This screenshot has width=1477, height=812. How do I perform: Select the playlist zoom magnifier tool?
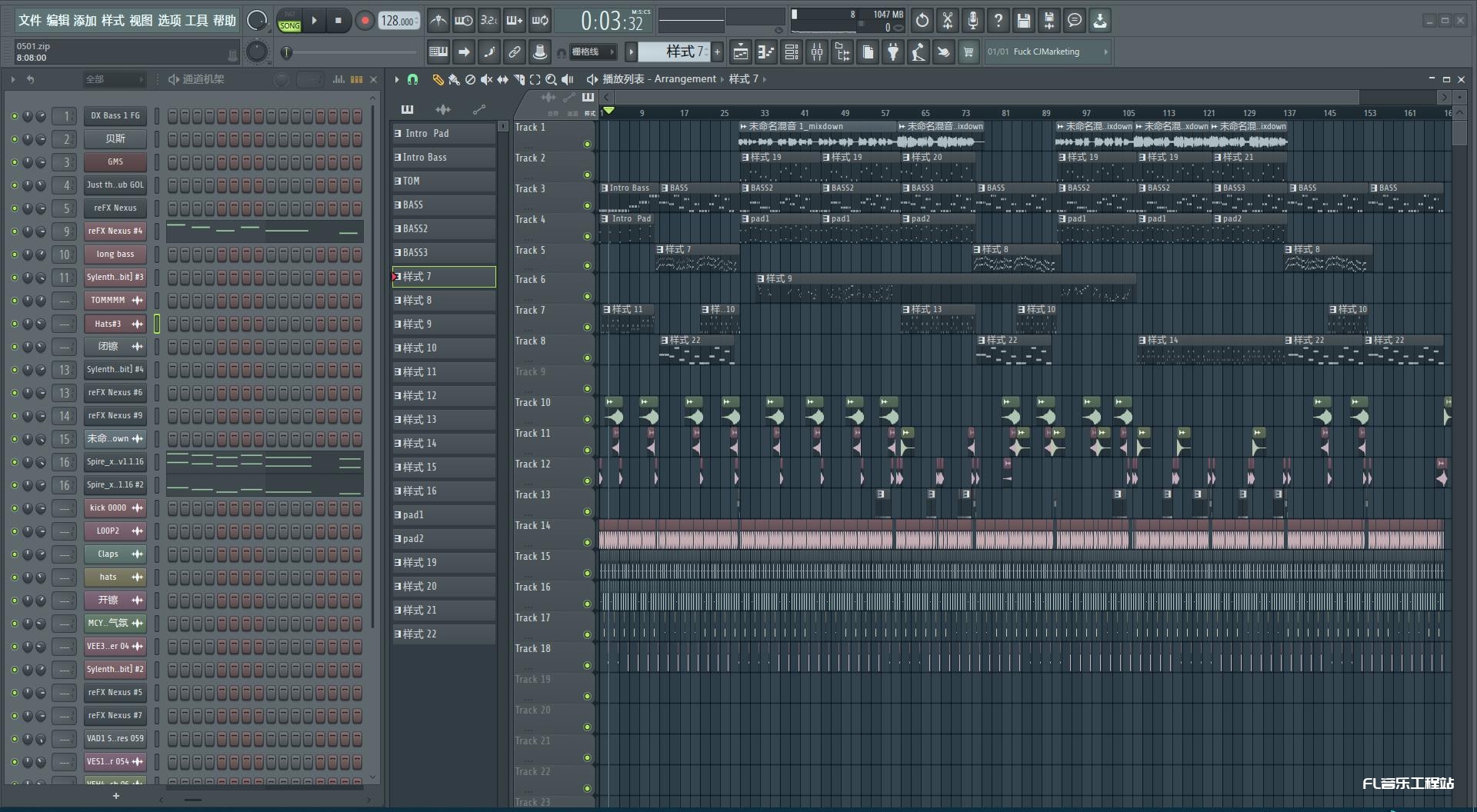(551, 79)
